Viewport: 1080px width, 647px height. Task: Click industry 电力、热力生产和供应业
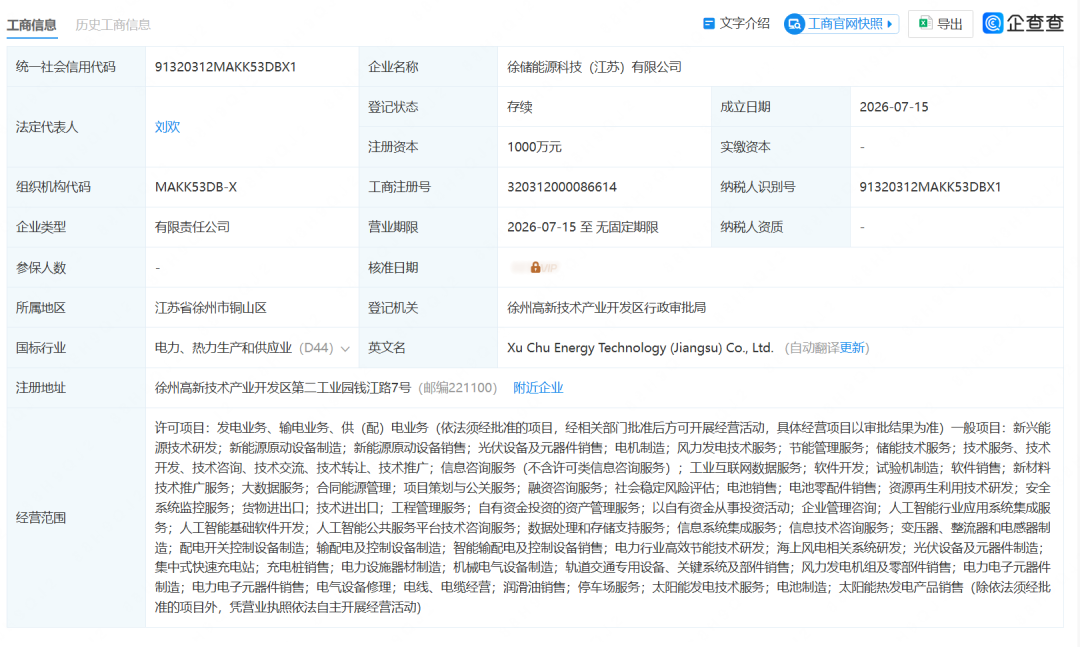[223, 348]
